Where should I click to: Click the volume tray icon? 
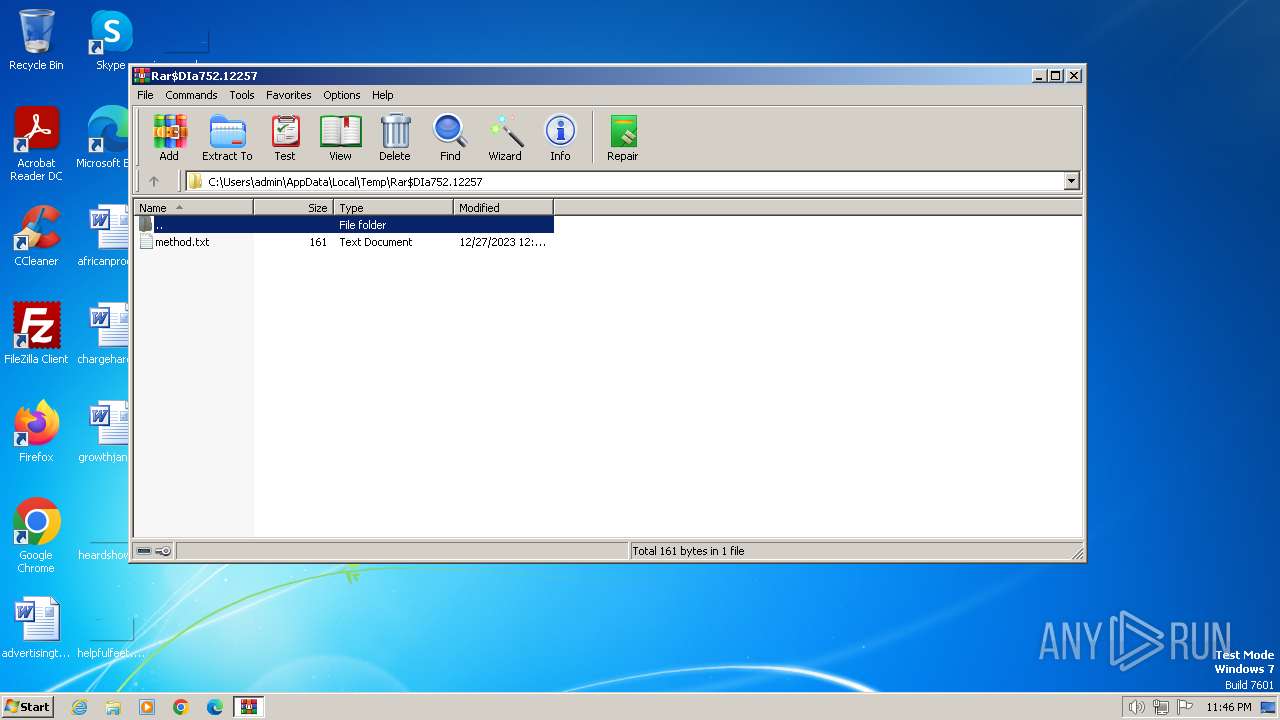[1136, 707]
